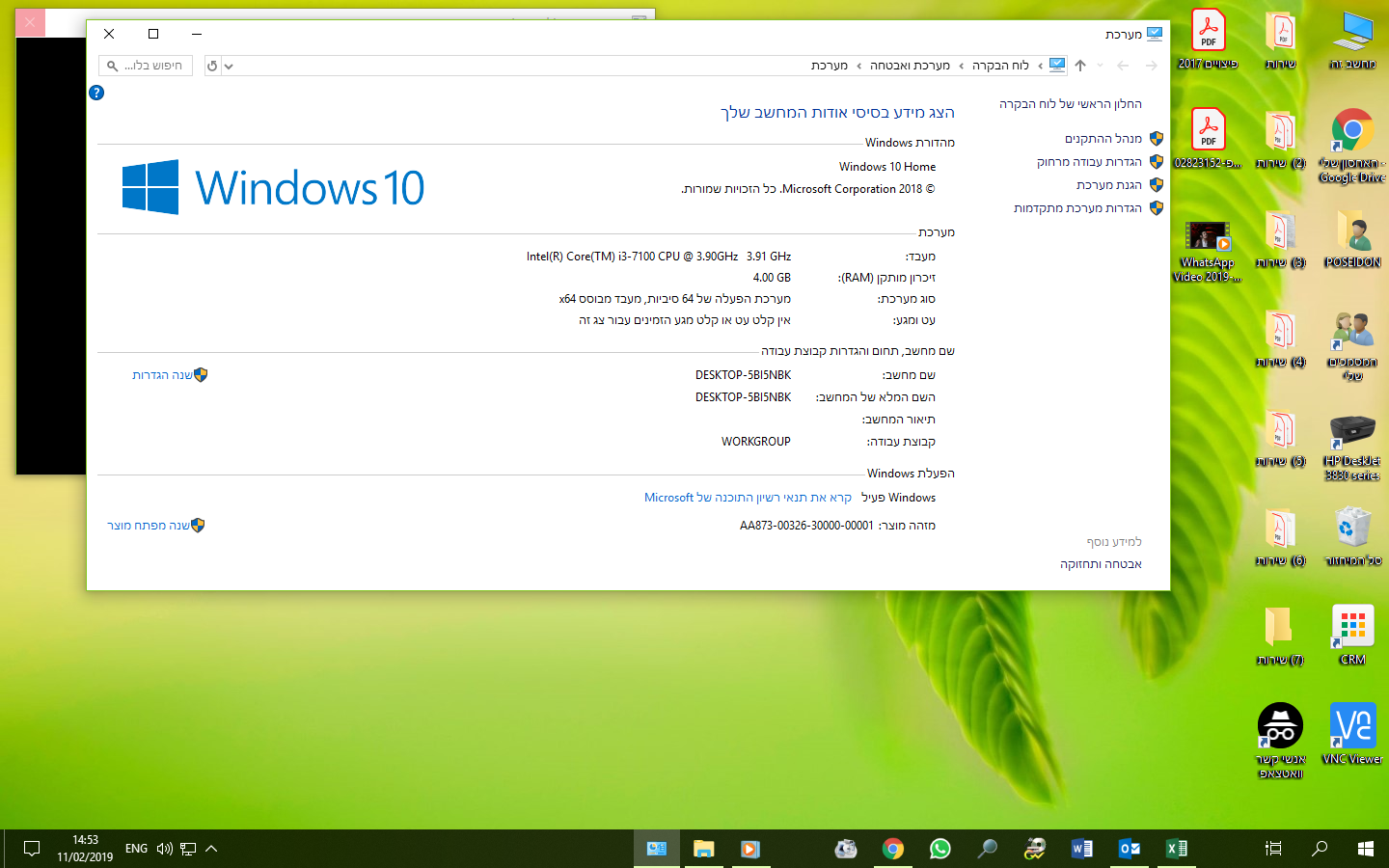Open הגדרות עבודה מרחוק remote settings link
The height and width of the screenshot is (868, 1389).
(x=1089, y=162)
